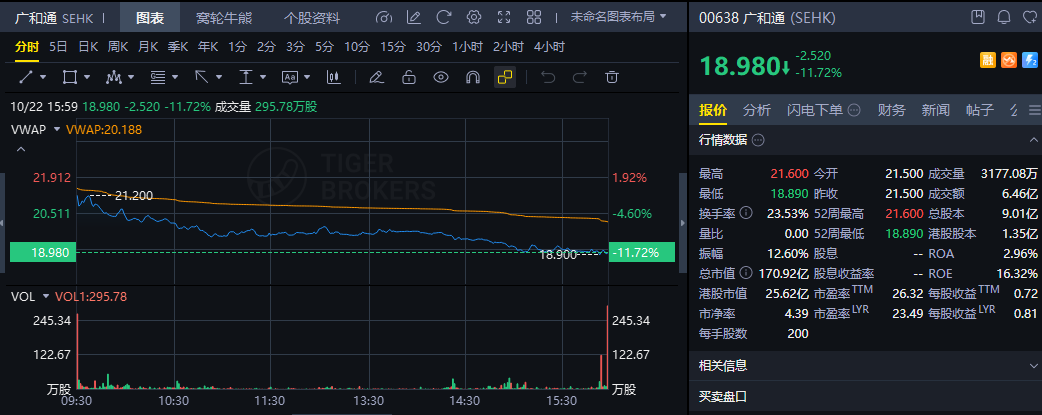Select the trend line drawing tool
Viewport: 1042px width, 415px height.
click(x=27, y=77)
